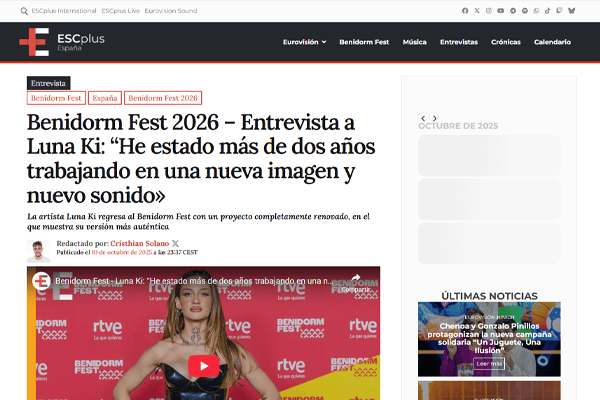Open the Crónicas menu item
This screenshot has width=600, height=400.
506,42
